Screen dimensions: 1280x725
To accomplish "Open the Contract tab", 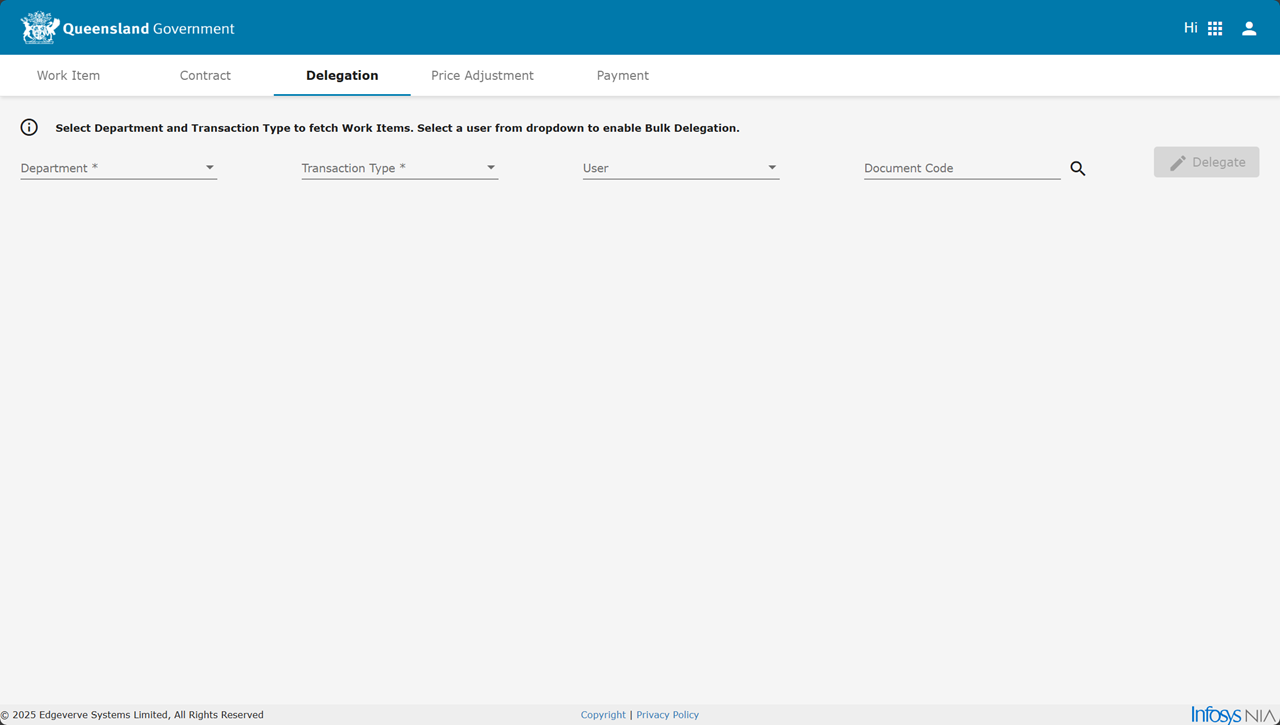I will coord(205,75).
